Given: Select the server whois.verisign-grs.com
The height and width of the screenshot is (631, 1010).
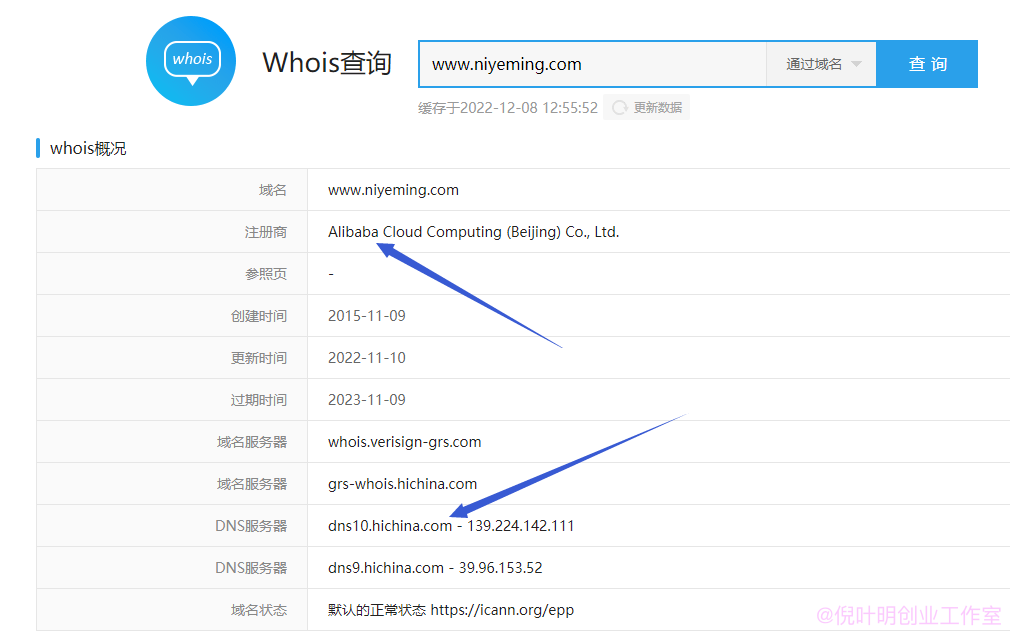Looking at the screenshot, I should tap(405, 442).
